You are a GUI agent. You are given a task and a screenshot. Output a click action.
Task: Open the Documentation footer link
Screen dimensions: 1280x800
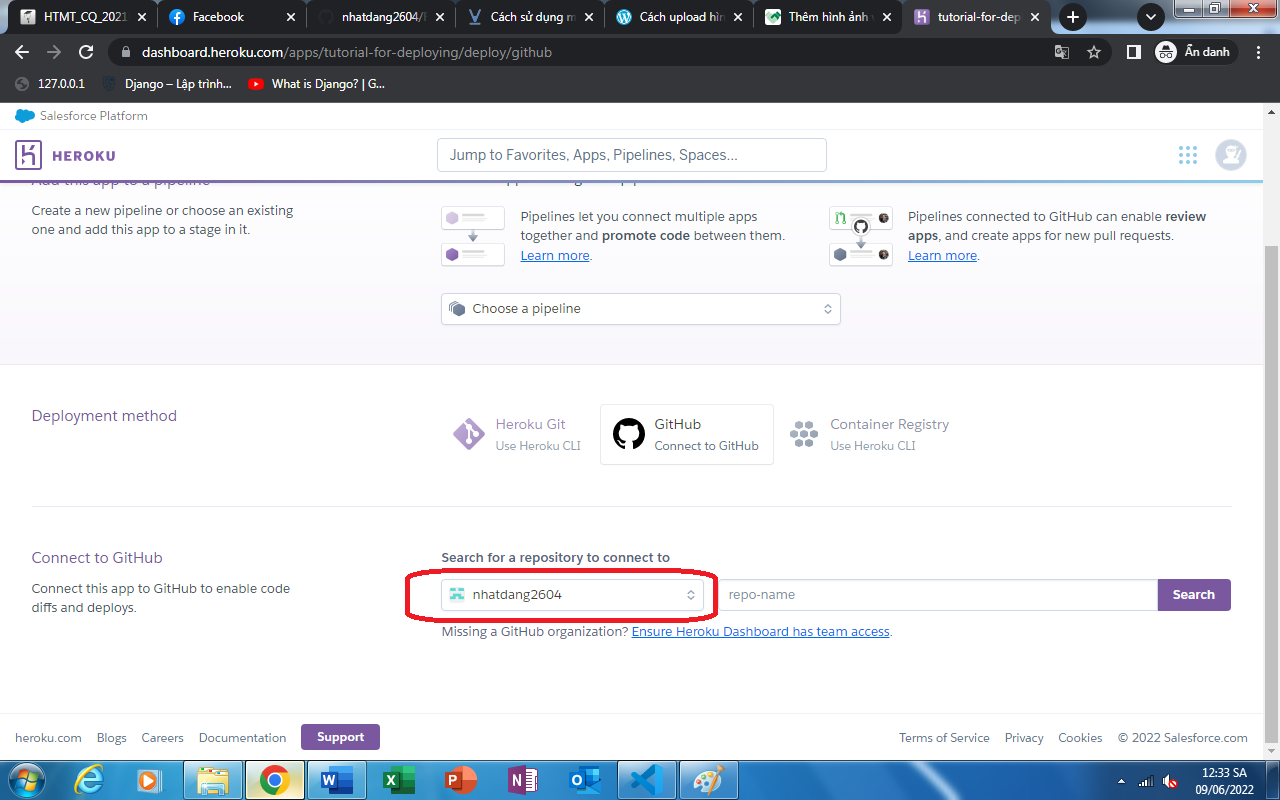tap(242, 738)
